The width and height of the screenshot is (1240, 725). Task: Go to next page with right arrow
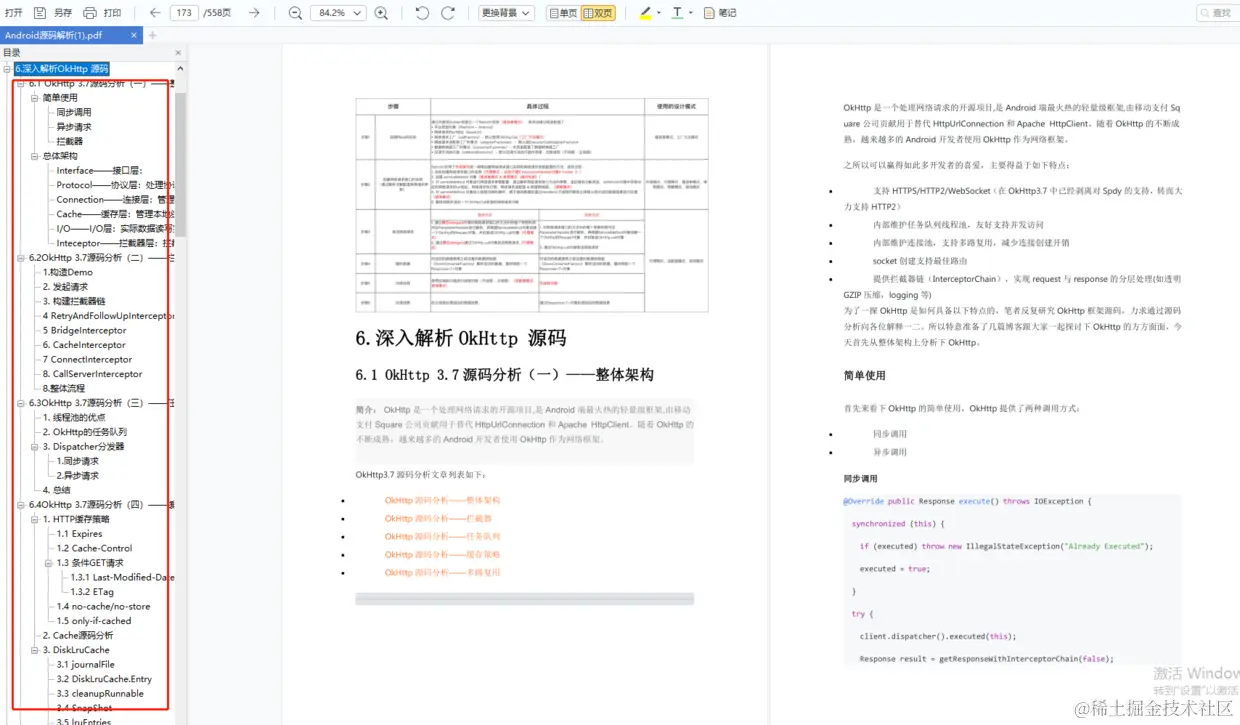click(254, 13)
